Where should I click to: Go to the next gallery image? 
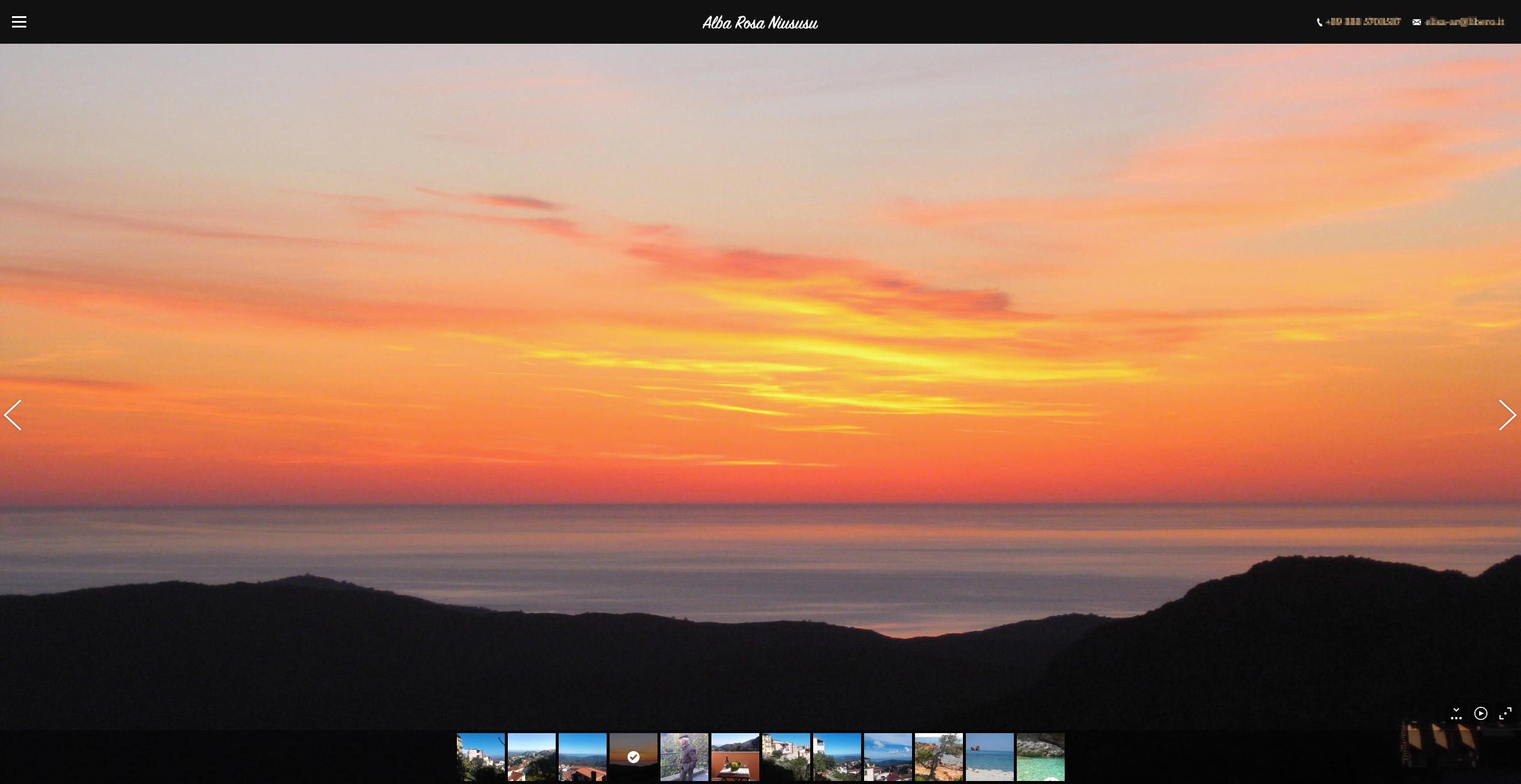coord(1507,415)
